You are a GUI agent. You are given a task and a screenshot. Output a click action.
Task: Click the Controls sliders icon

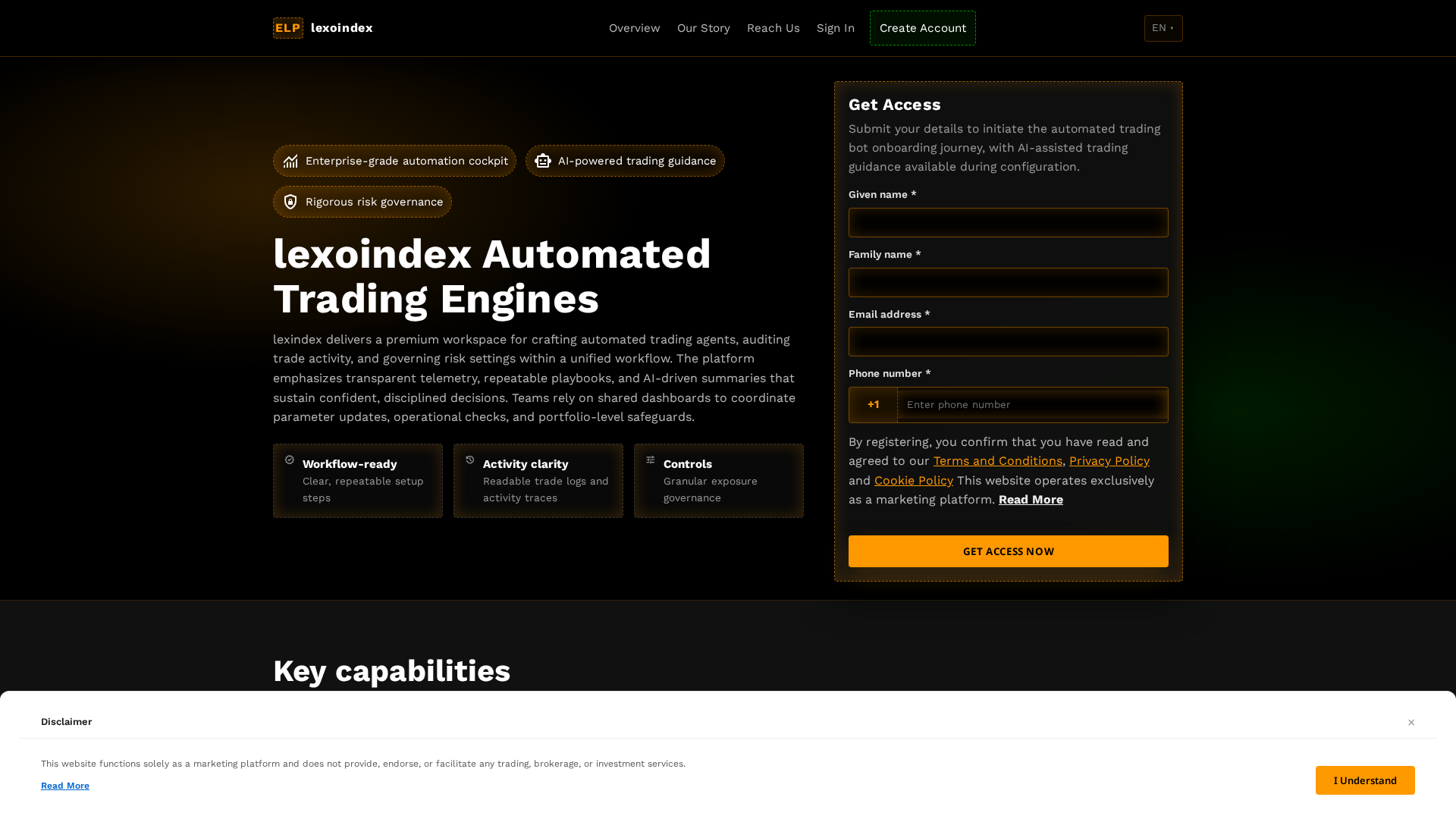[651, 460]
